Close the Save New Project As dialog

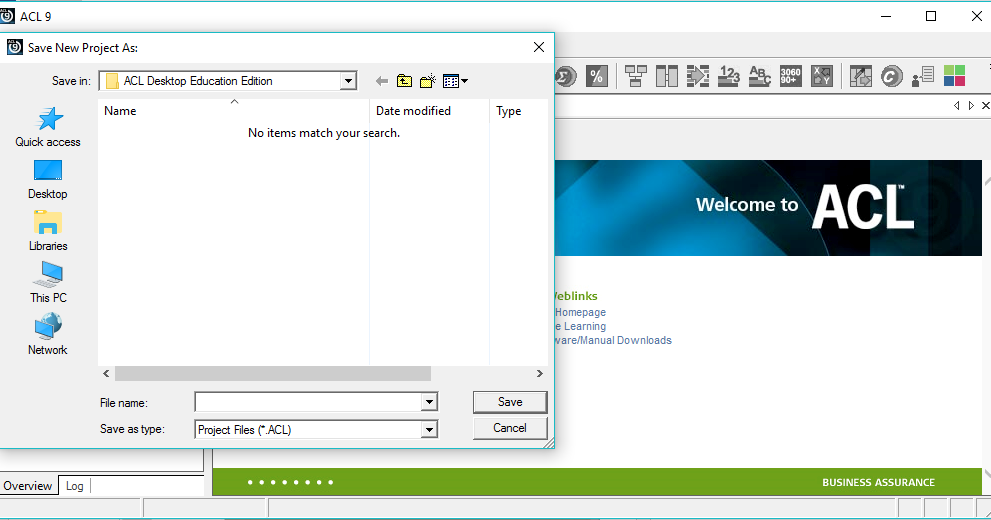coord(538,47)
